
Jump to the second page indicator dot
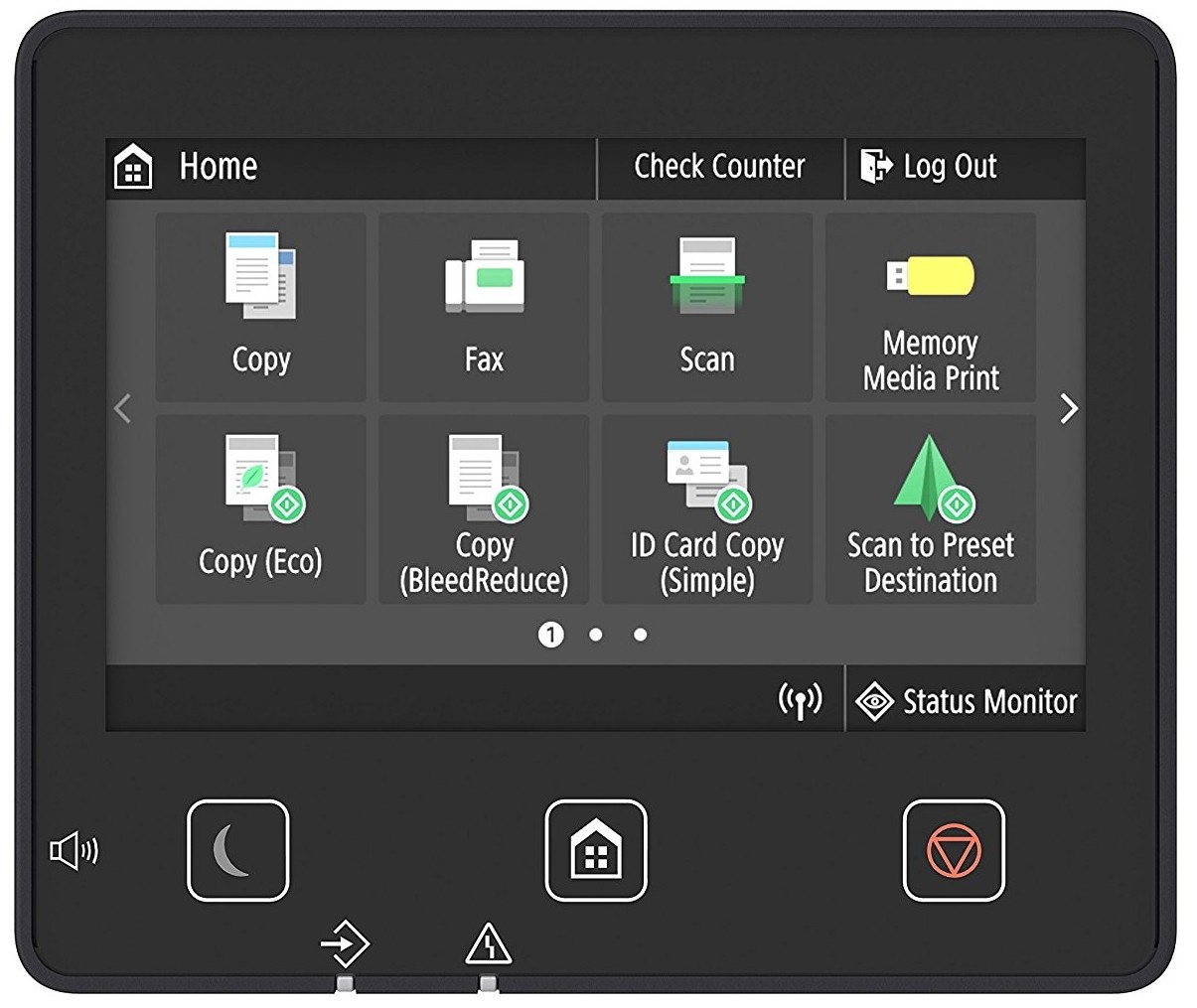pos(595,635)
